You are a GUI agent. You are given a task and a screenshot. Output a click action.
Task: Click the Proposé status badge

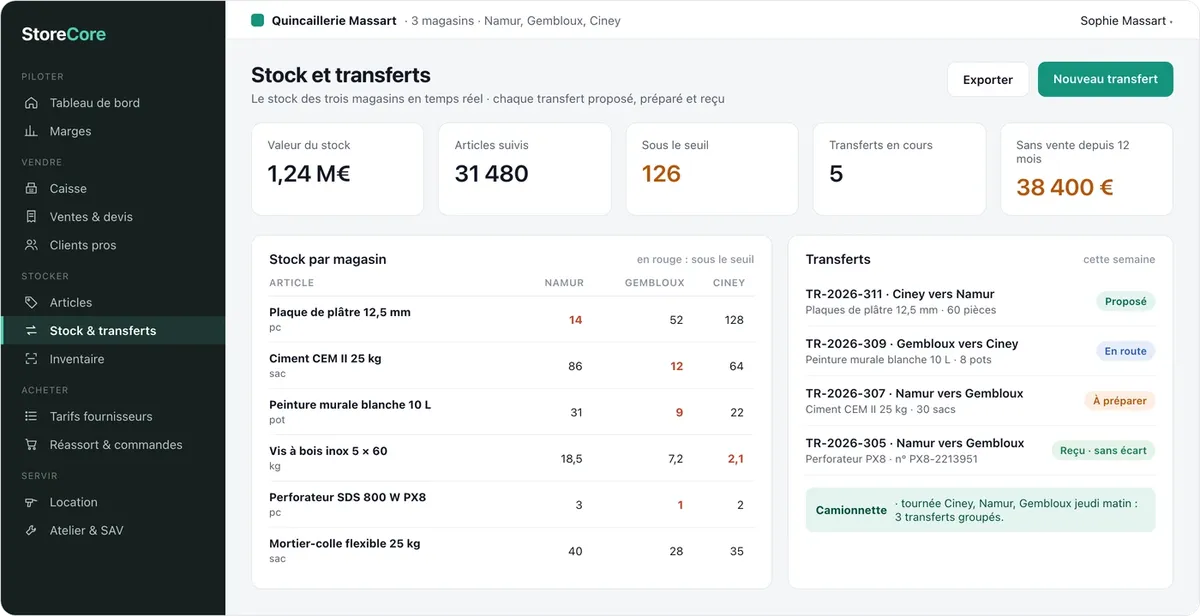(1126, 301)
